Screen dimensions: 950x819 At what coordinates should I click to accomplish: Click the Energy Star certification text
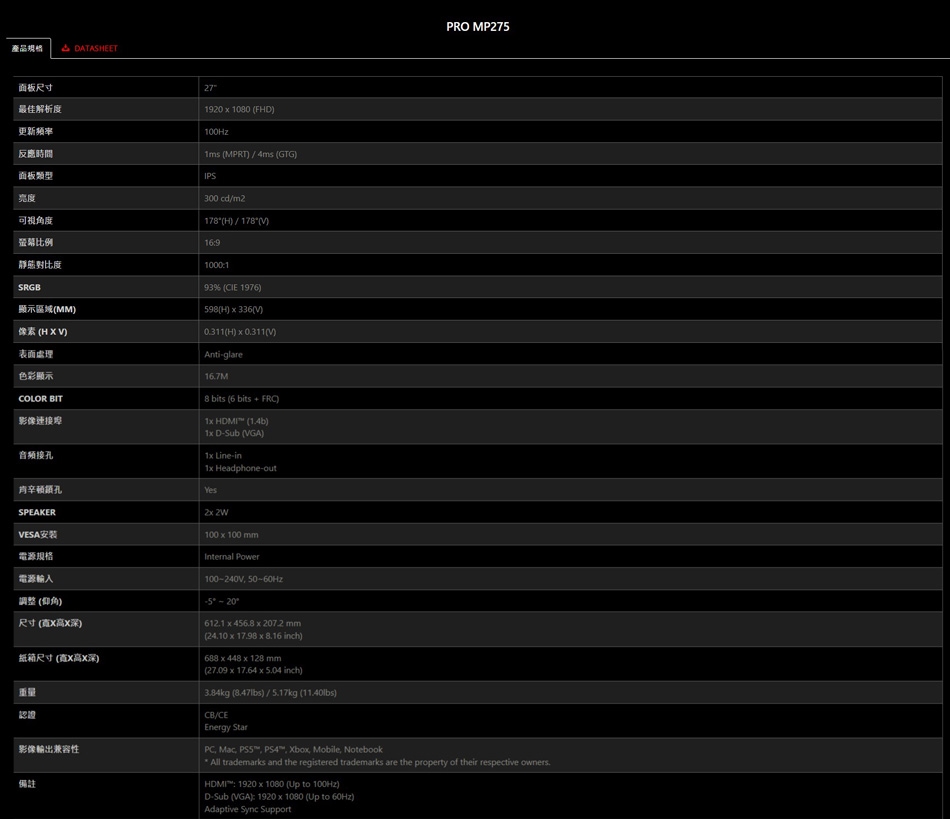226,727
